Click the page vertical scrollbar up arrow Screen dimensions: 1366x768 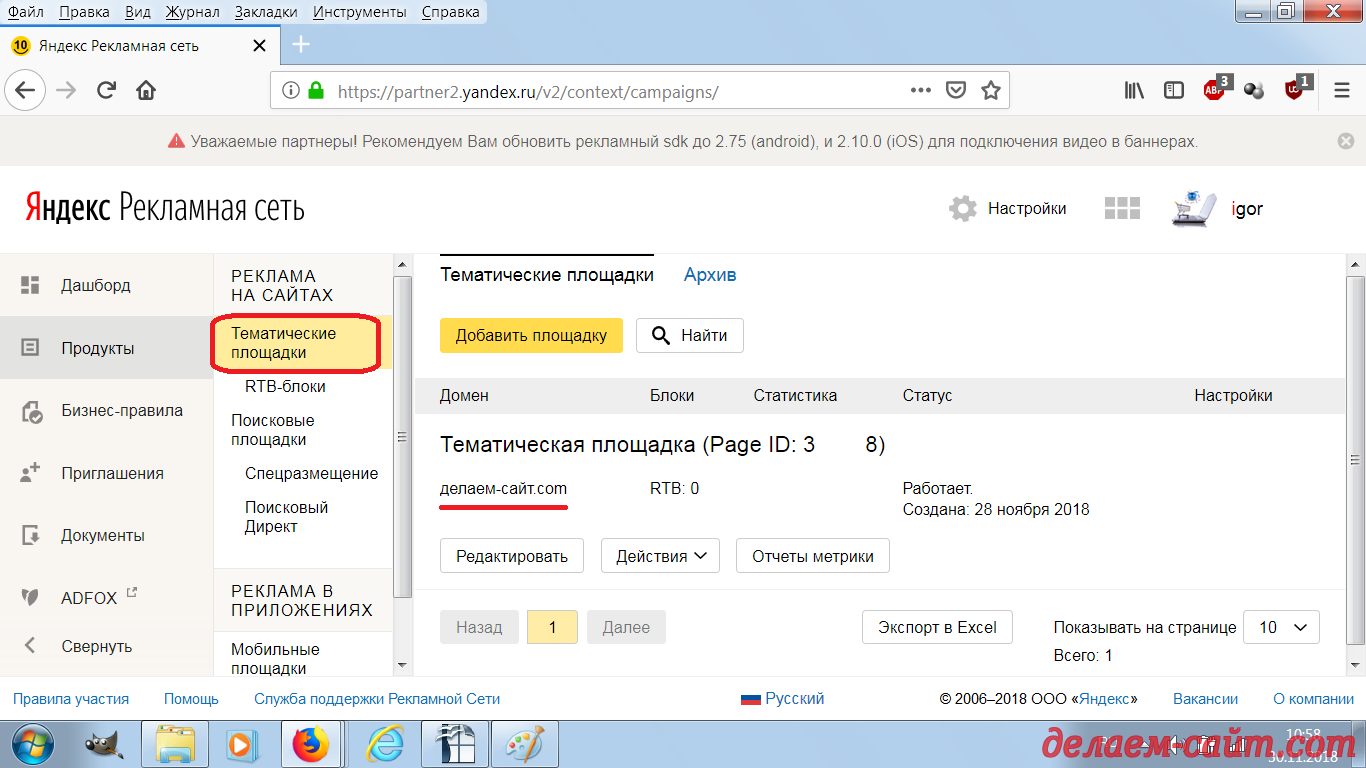click(x=1354, y=263)
